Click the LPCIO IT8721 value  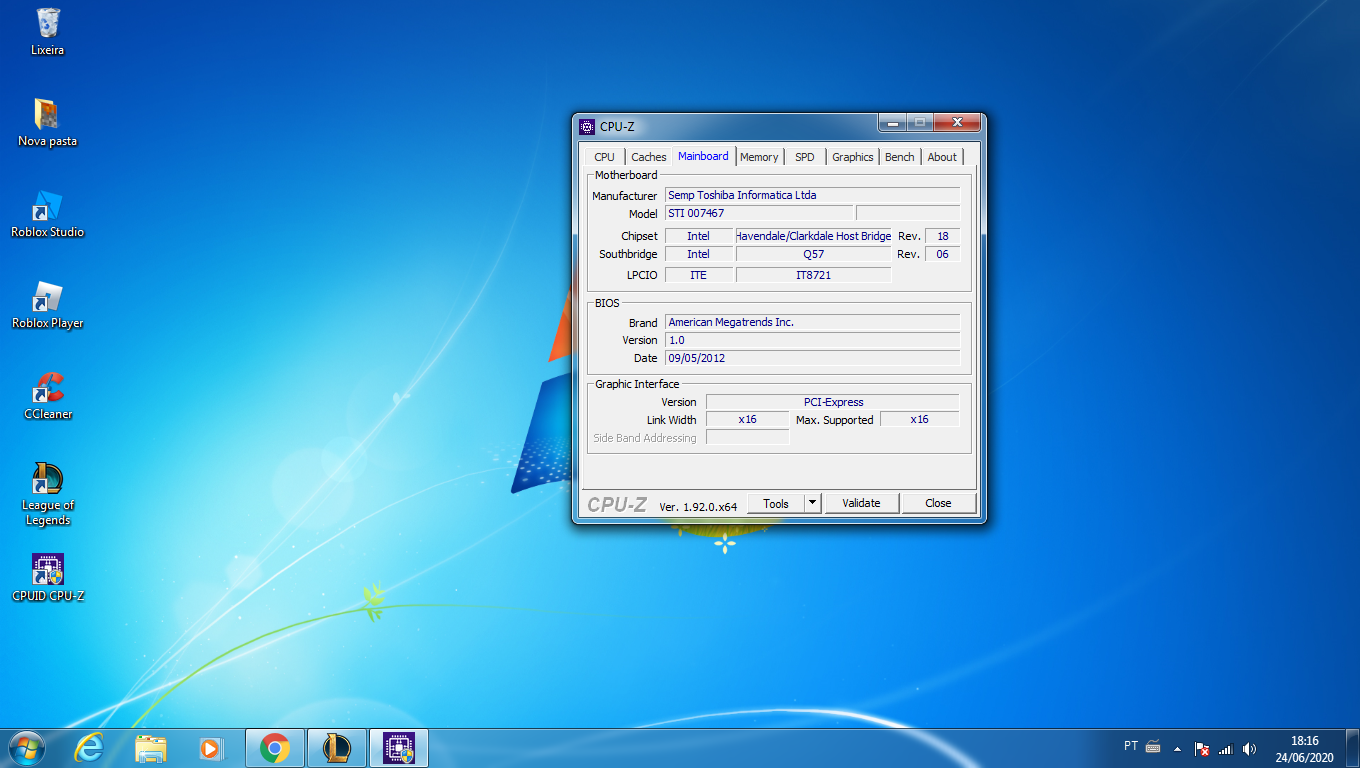813,275
